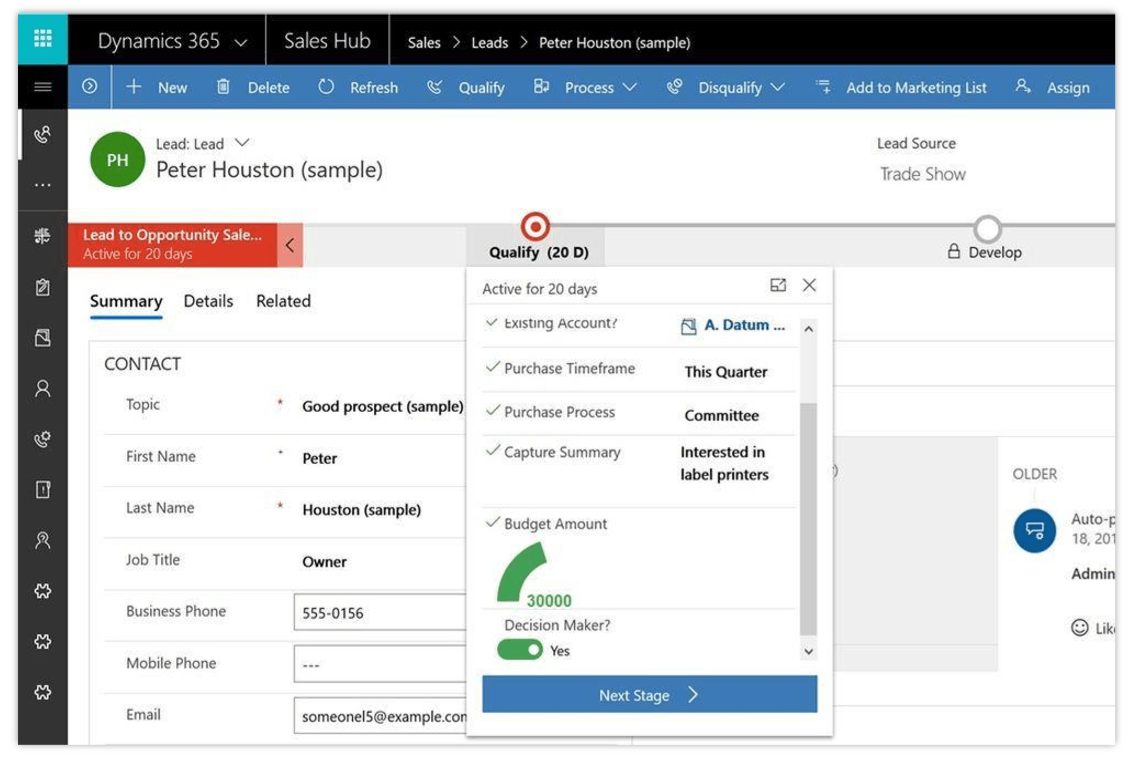Viewport: 1141px width, 760px height.
Task: Open the app launcher waffle icon
Action: click(x=43, y=38)
